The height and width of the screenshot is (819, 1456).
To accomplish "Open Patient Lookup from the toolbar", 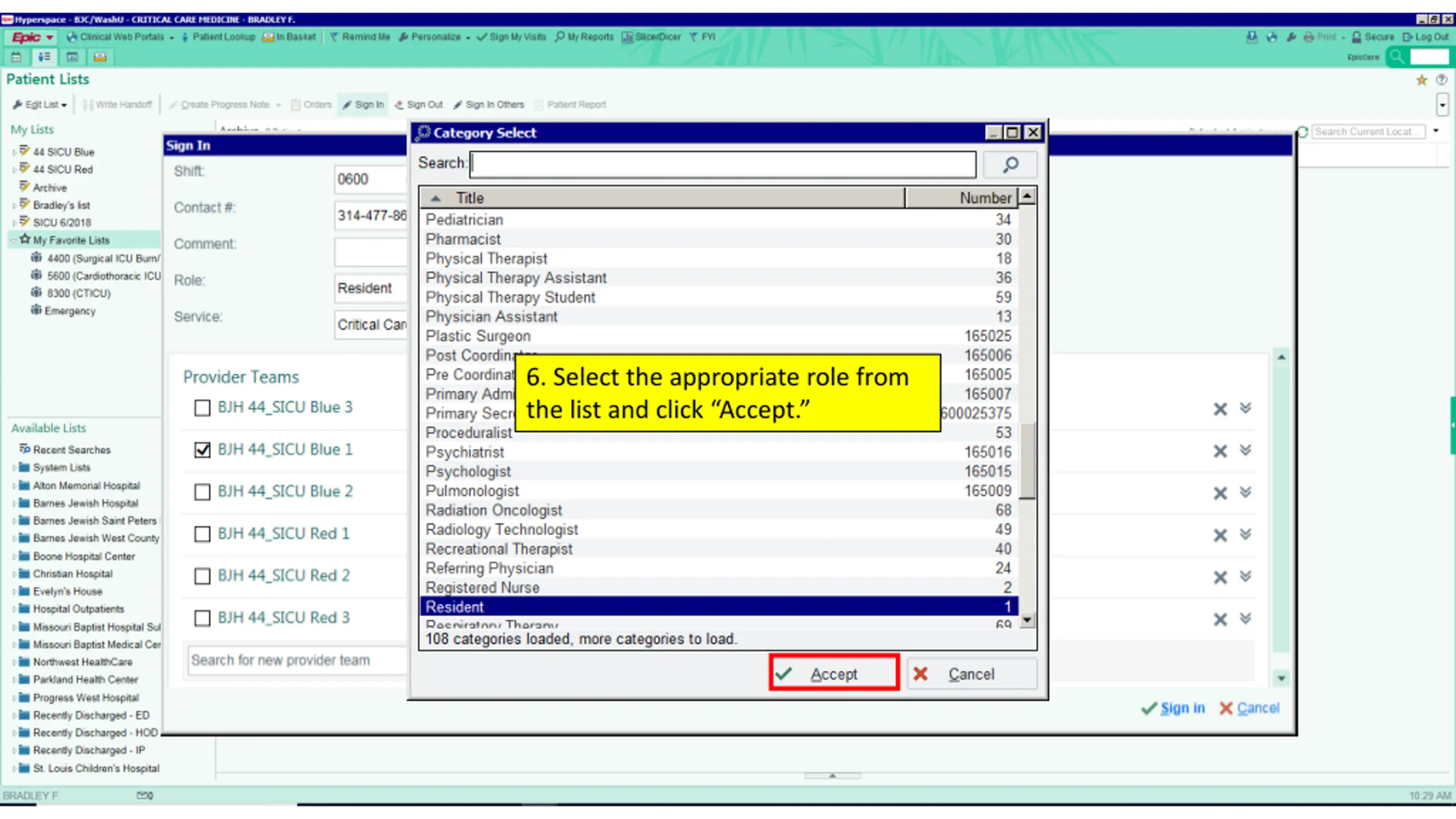I will [x=218, y=37].
